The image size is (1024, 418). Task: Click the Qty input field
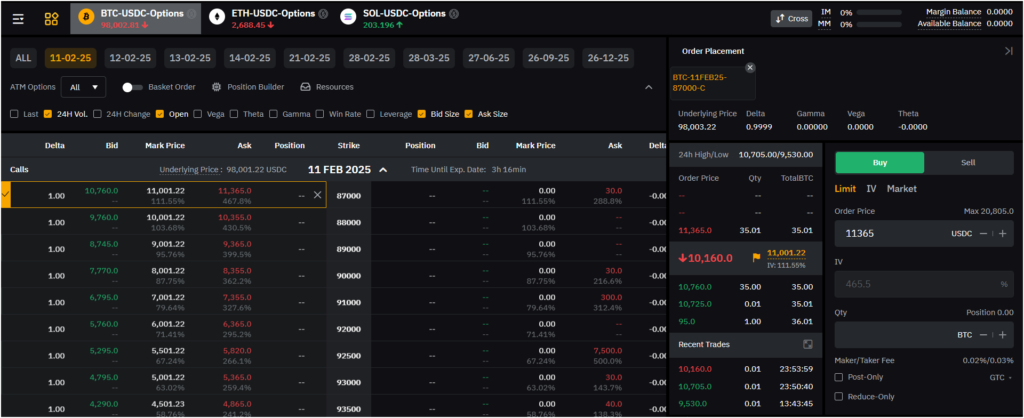click(x=924, y=334)
